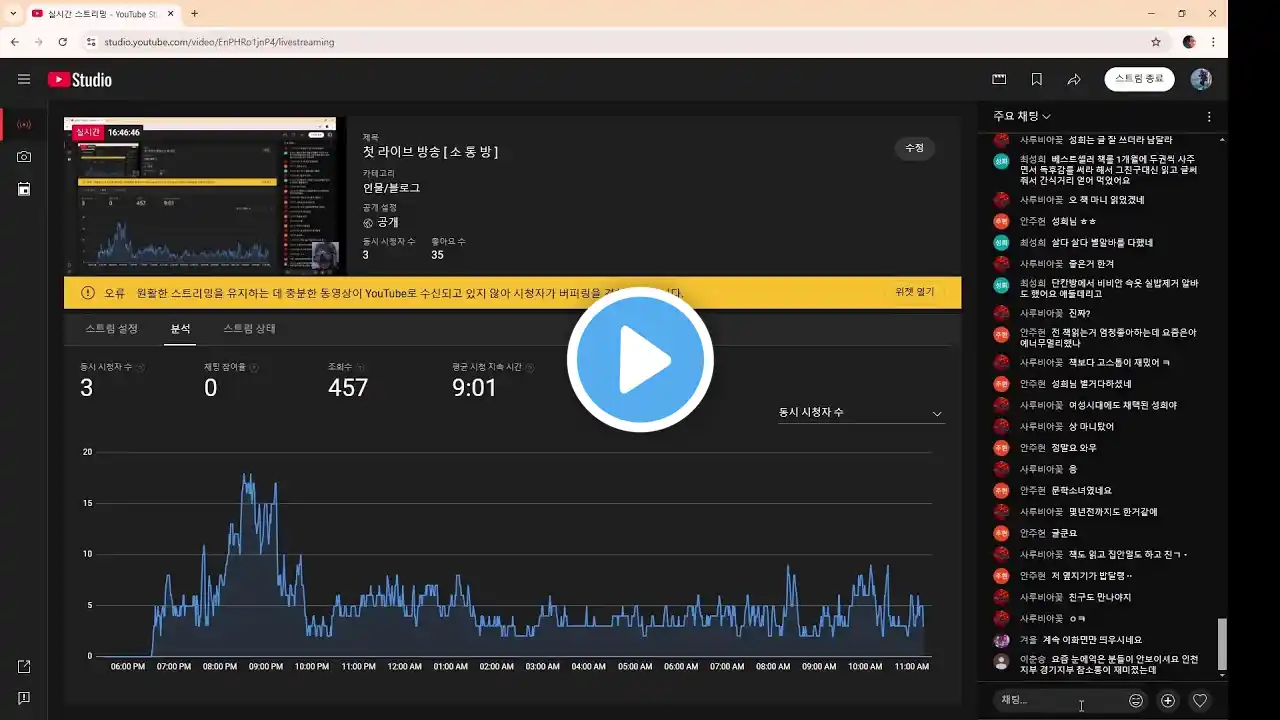Click the chat panel scrollbar thumb

pos(1221,643)
